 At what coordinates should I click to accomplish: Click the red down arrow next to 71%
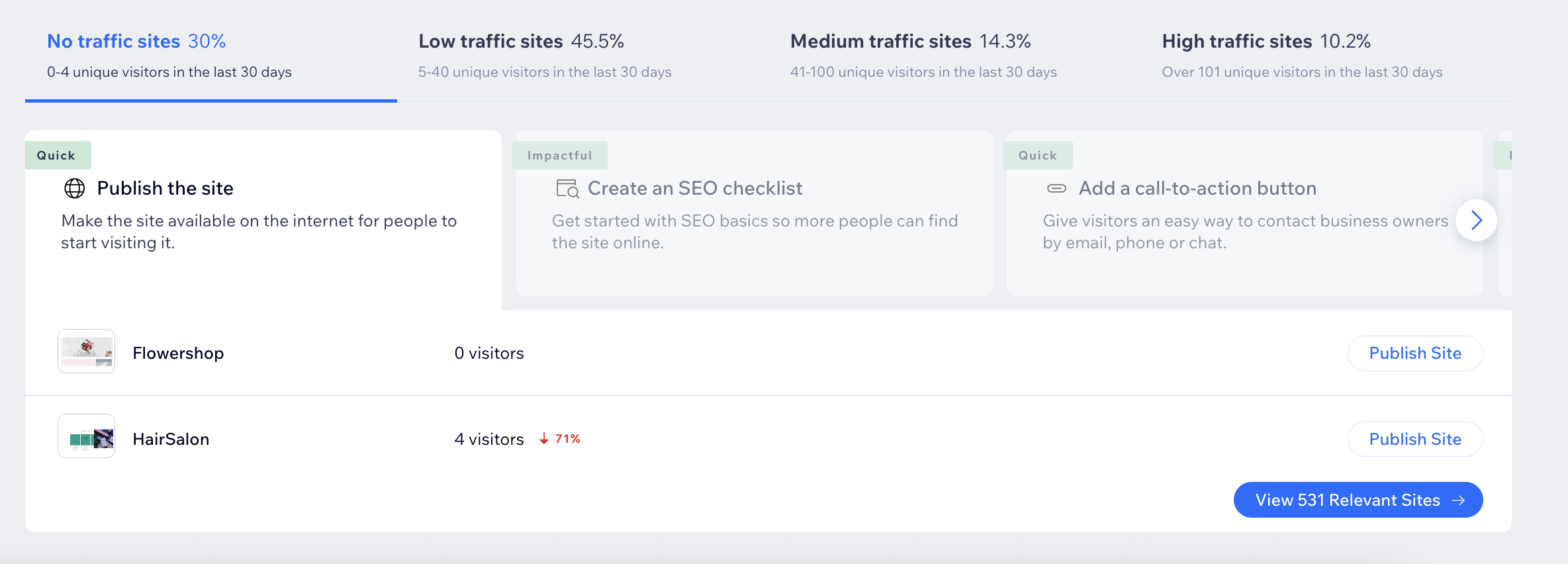[x=544, y=439]
